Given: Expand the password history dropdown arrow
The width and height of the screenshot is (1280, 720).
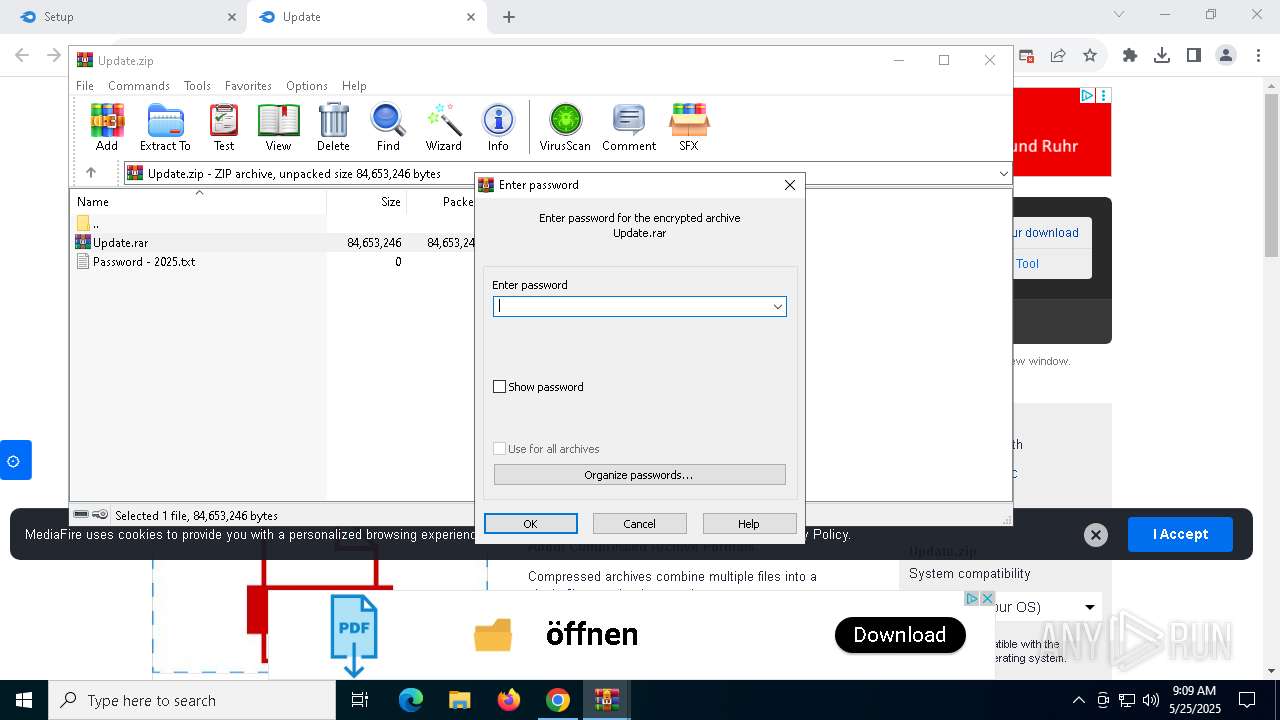Looking at the screenshot, I should (777, 307).
